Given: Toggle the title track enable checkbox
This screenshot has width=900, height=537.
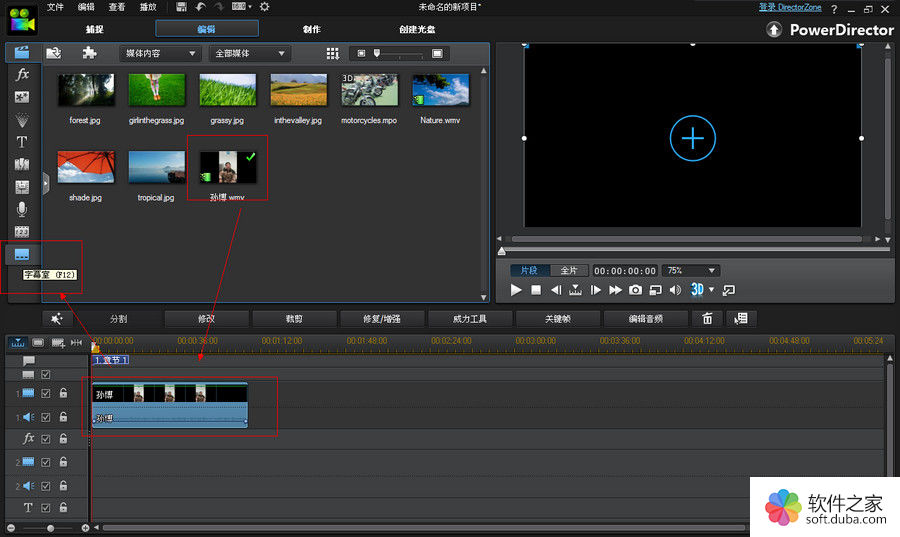Looking at the screenshot, I should click(46, 508).
